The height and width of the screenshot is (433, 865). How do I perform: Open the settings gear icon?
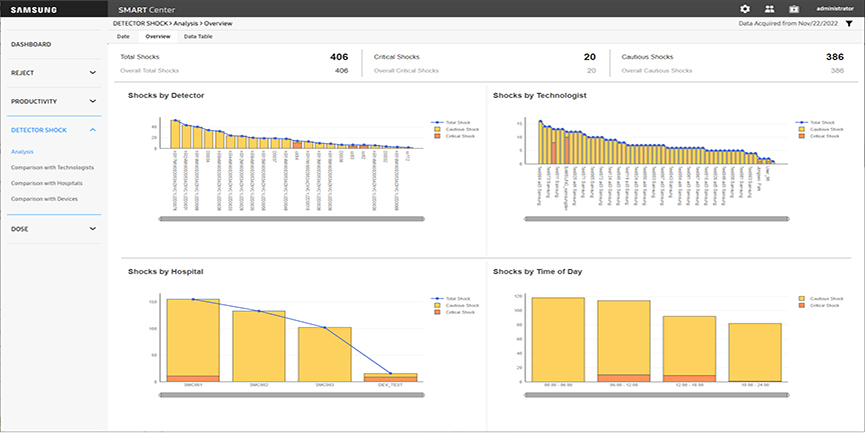pyautogui.click(x=744, y=8)
